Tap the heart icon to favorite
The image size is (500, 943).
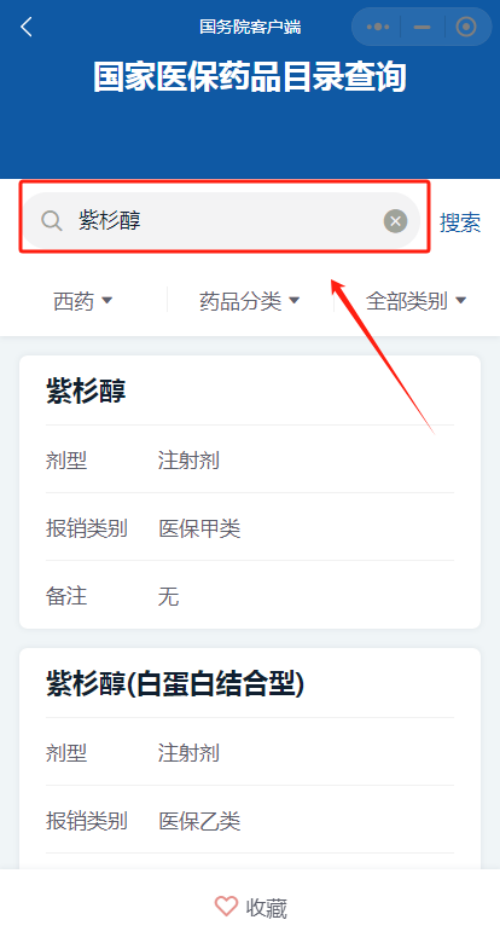(x=226, y=907)
